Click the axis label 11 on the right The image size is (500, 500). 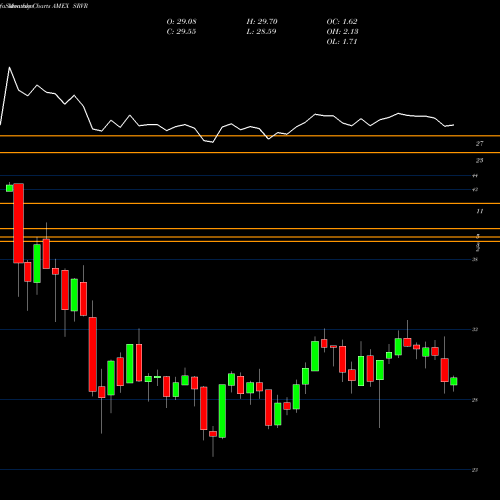pos(480,211)
